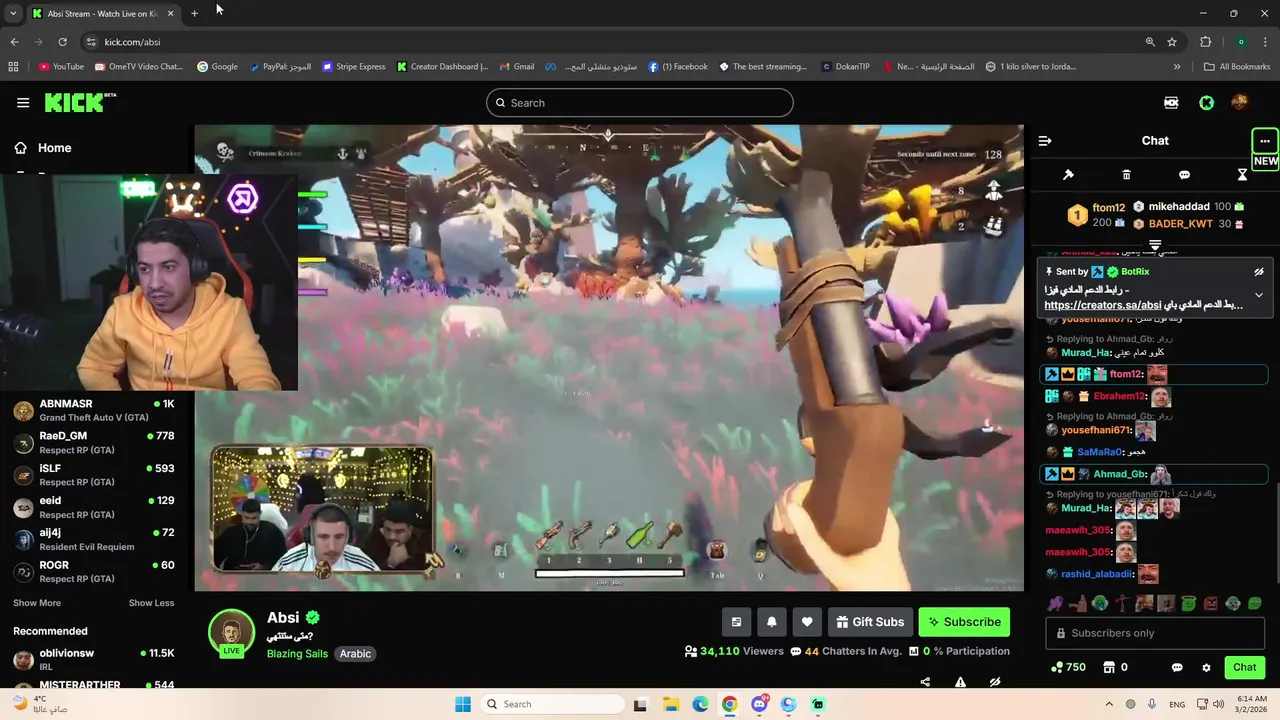Open All Bookmarks folder
This screenshot has width=1280, height=720.
[1237, 67]
